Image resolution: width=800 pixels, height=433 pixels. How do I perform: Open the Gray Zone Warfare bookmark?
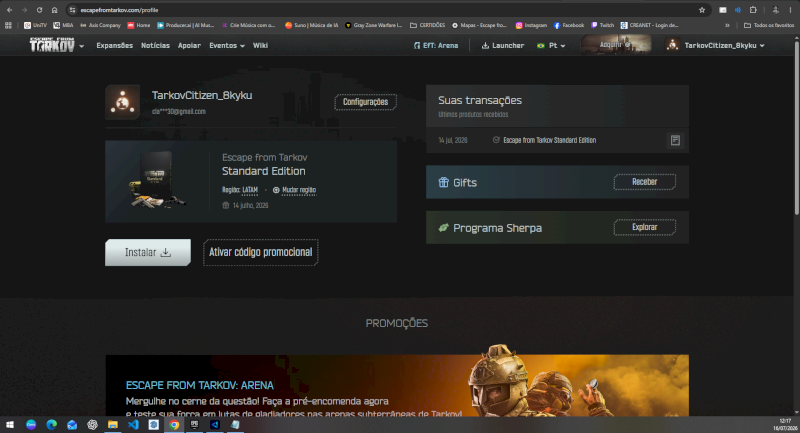pyautogui.click(x=373, y=25)
